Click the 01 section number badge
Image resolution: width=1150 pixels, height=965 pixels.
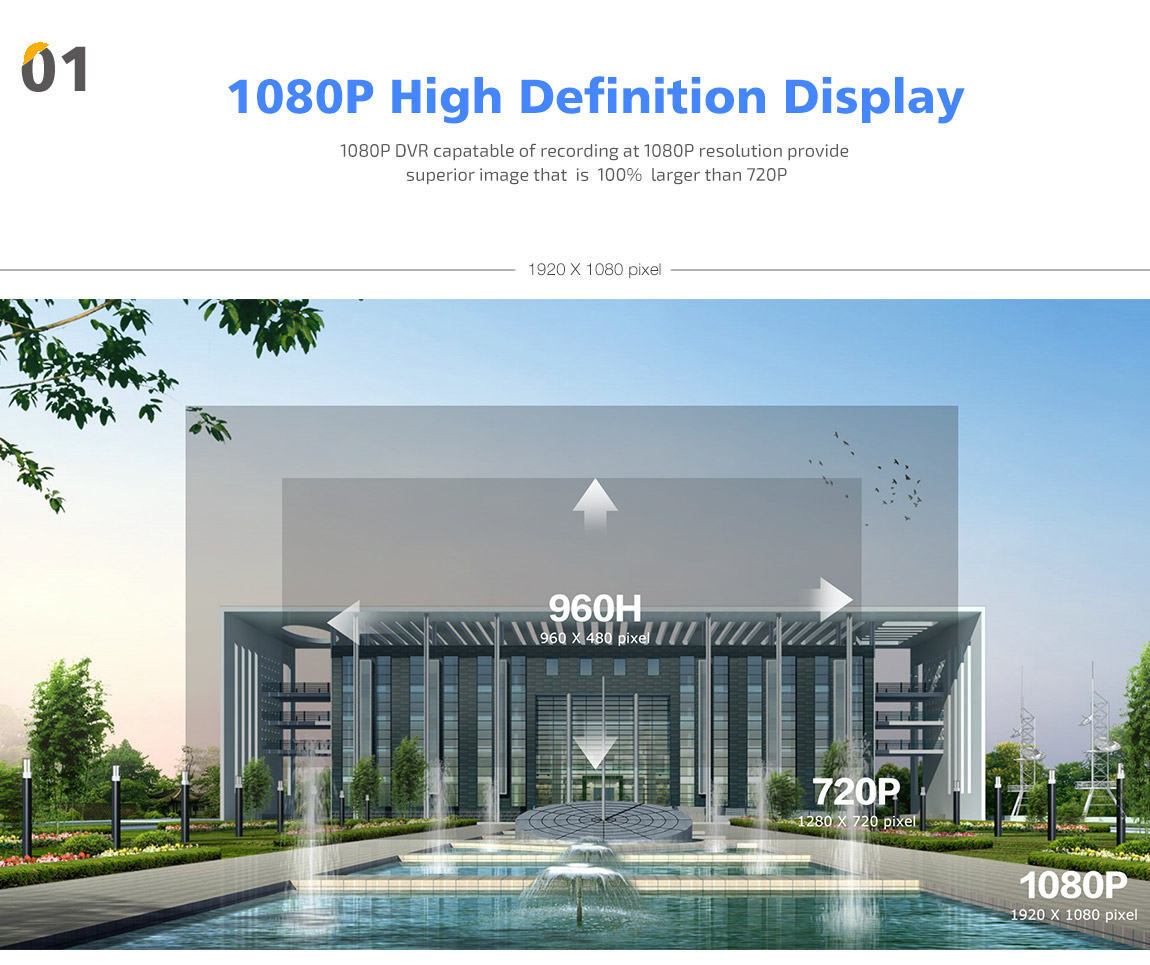point(55,69)
